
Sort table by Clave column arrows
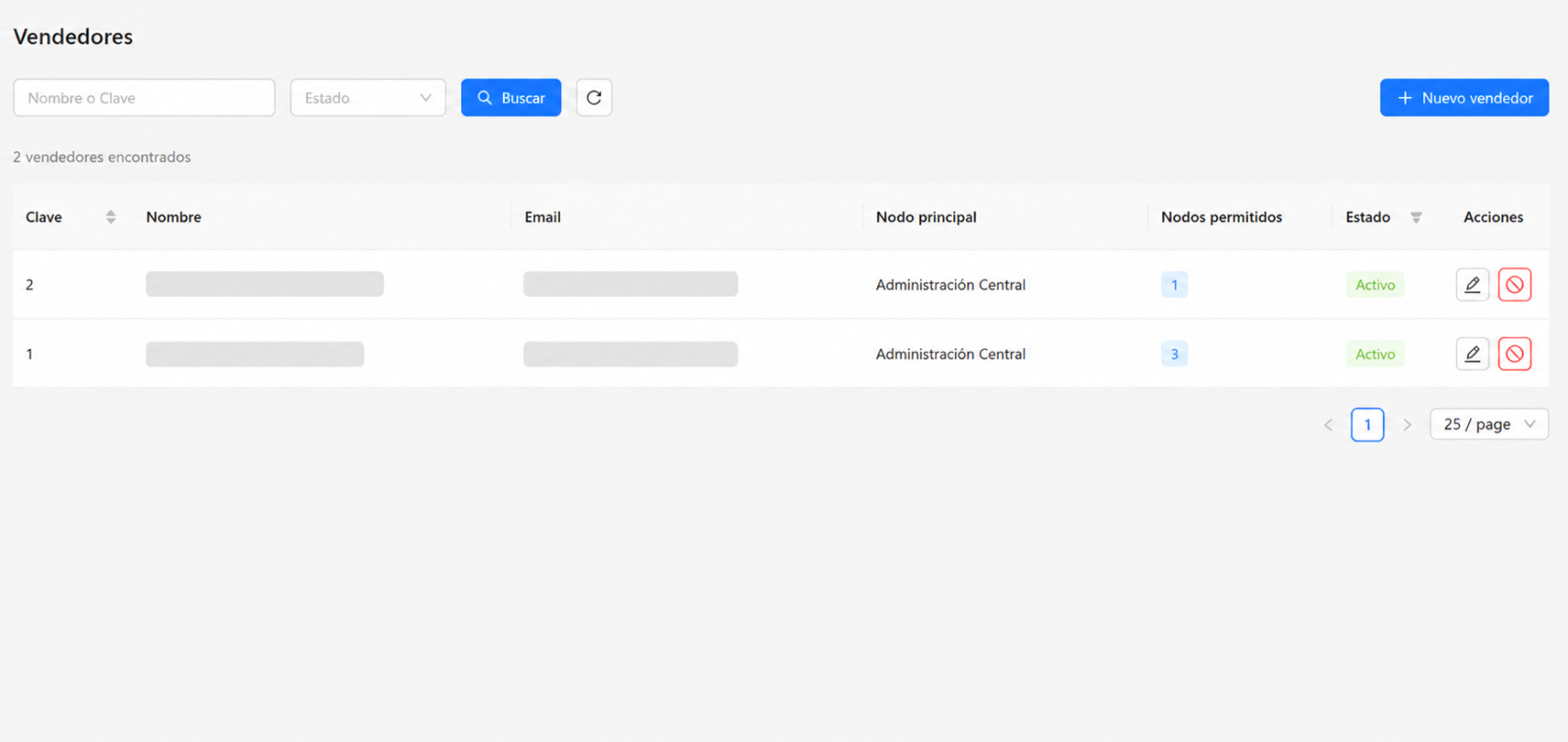111,217
